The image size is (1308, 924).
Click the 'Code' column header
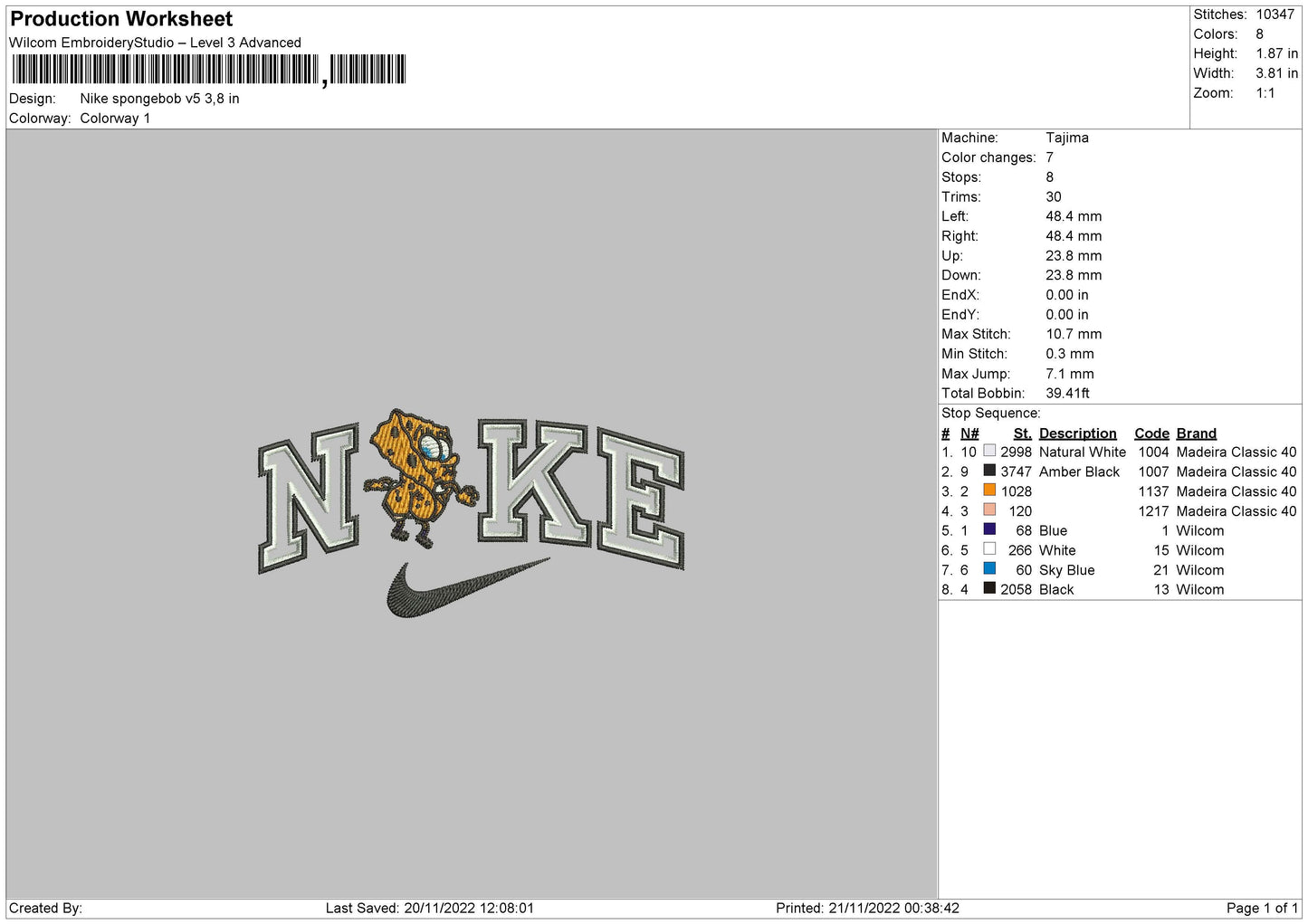1151,433
